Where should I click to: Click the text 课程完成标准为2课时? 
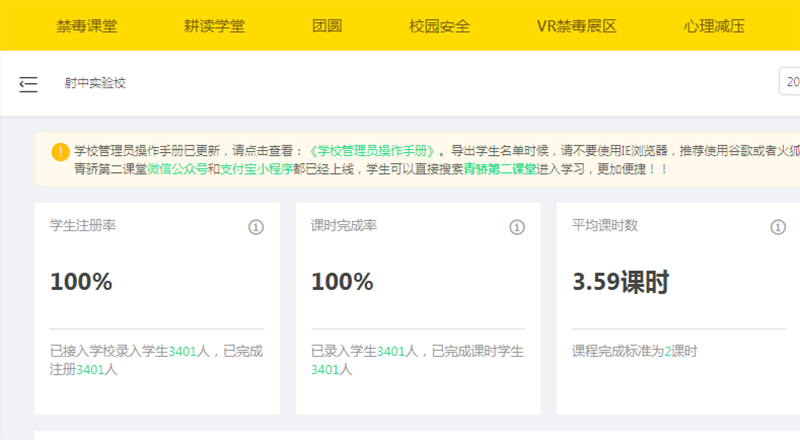[x=634, y=351]
